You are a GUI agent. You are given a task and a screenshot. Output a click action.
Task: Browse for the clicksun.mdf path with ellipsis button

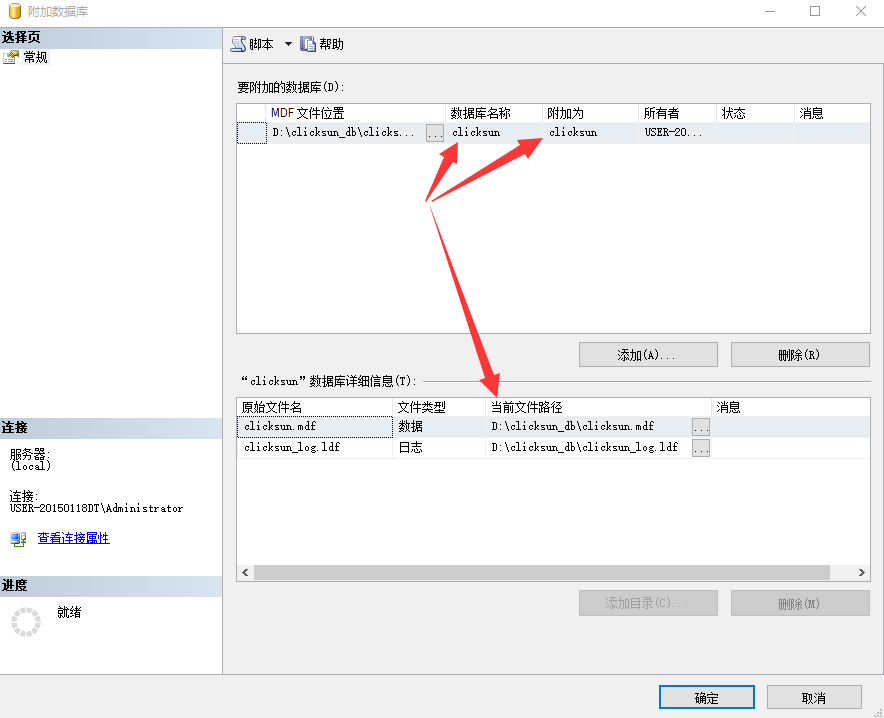(x=701, y=427)
